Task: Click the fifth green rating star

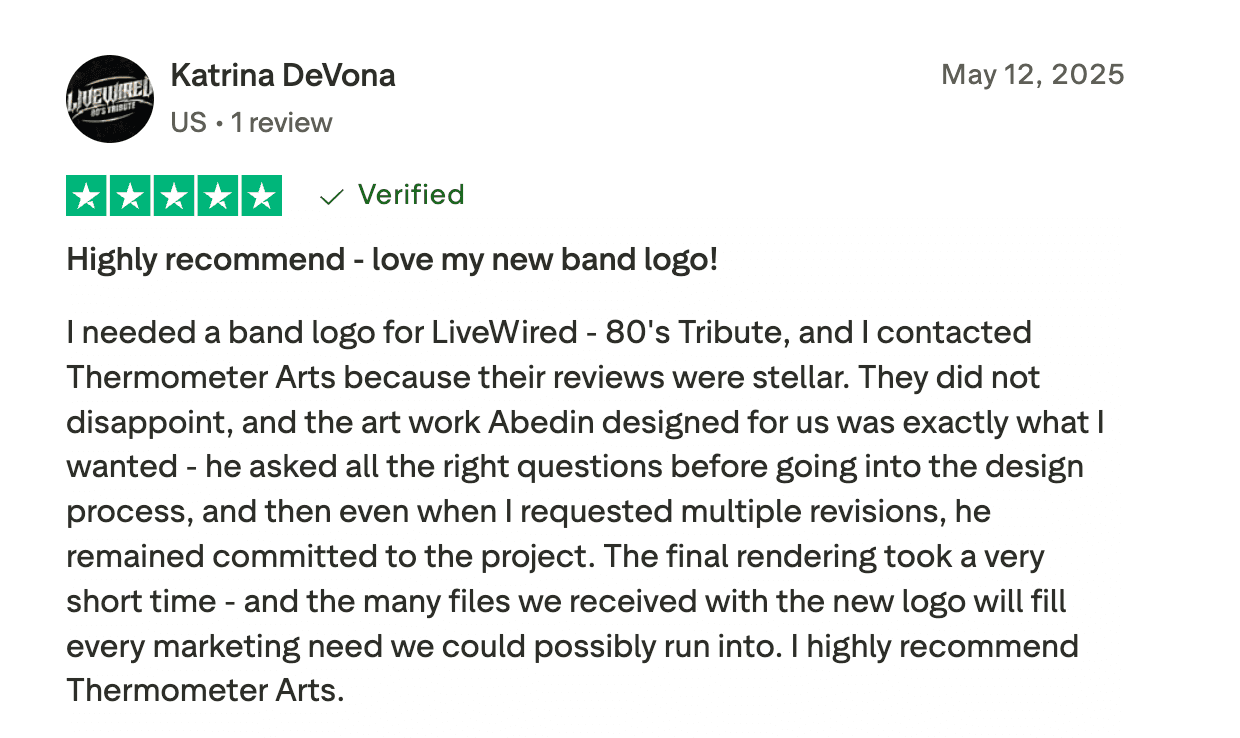Action: tap(260, 196)
